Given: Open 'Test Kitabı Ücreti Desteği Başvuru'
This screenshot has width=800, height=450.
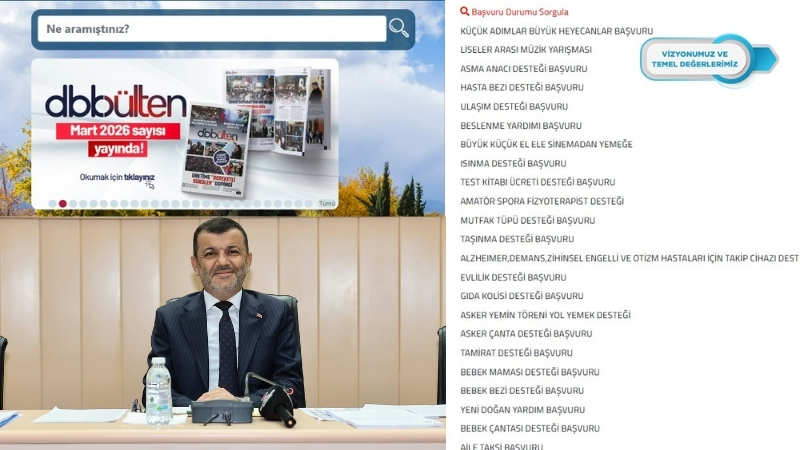Looking at the screenshot, I should tap(537, 182).
